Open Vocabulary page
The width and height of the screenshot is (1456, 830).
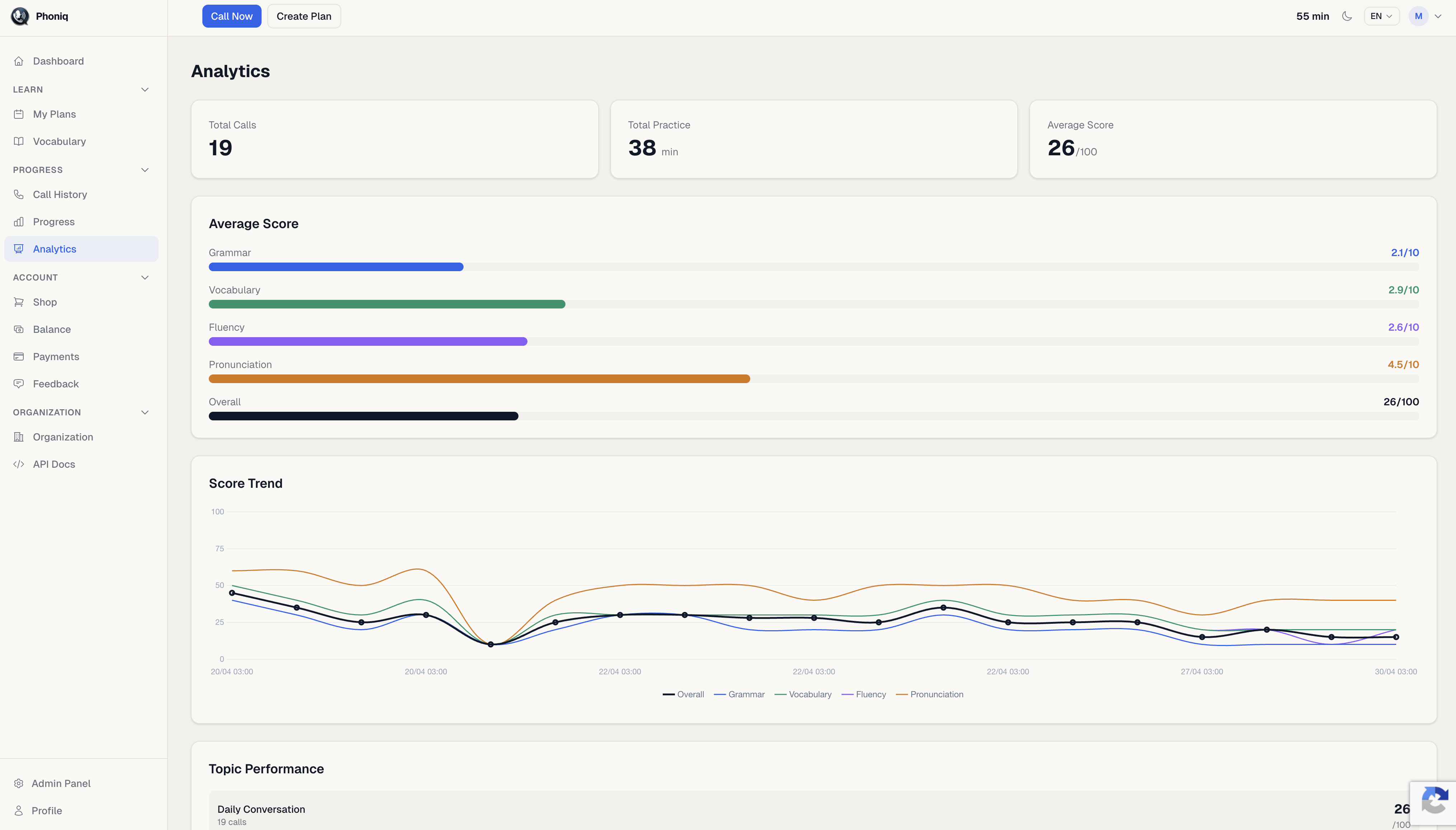[81, 141]
